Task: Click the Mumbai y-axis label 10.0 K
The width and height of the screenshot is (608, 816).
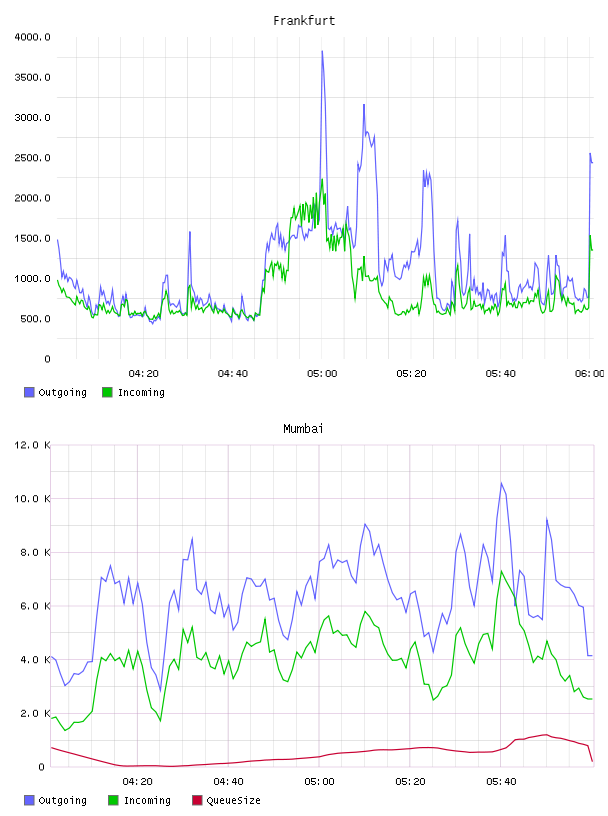Action: [32, 499]
